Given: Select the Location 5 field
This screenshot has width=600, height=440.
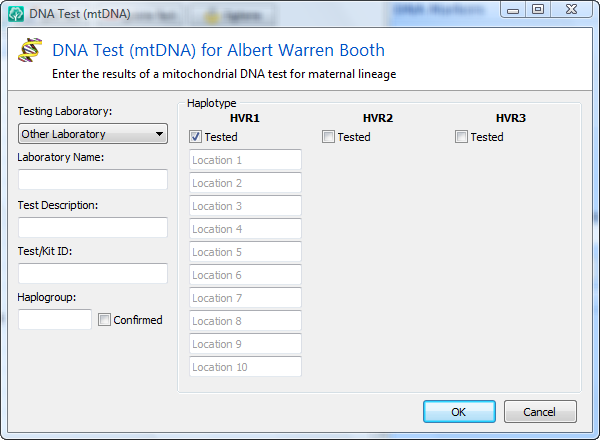Looking at the screenshot, I should point(245,251).
